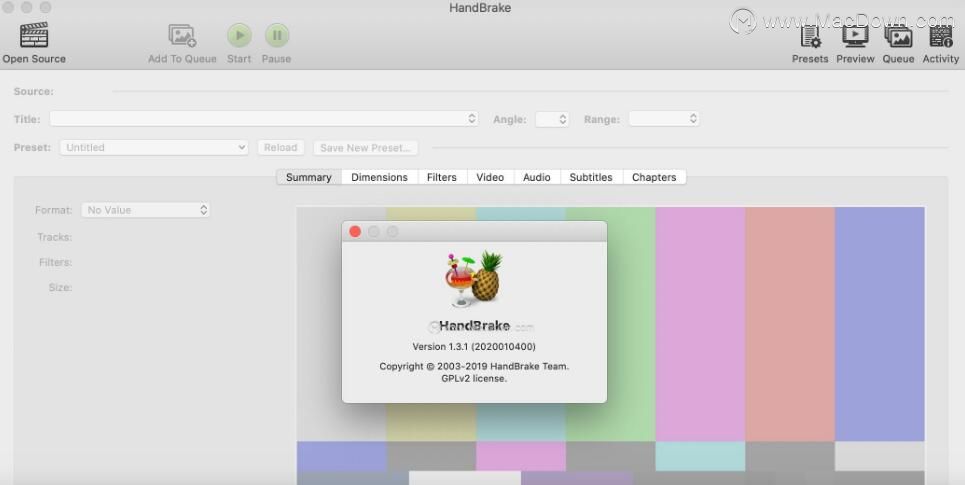Click the Size label in Summary

pyautogui.click(x=60, y=287)
